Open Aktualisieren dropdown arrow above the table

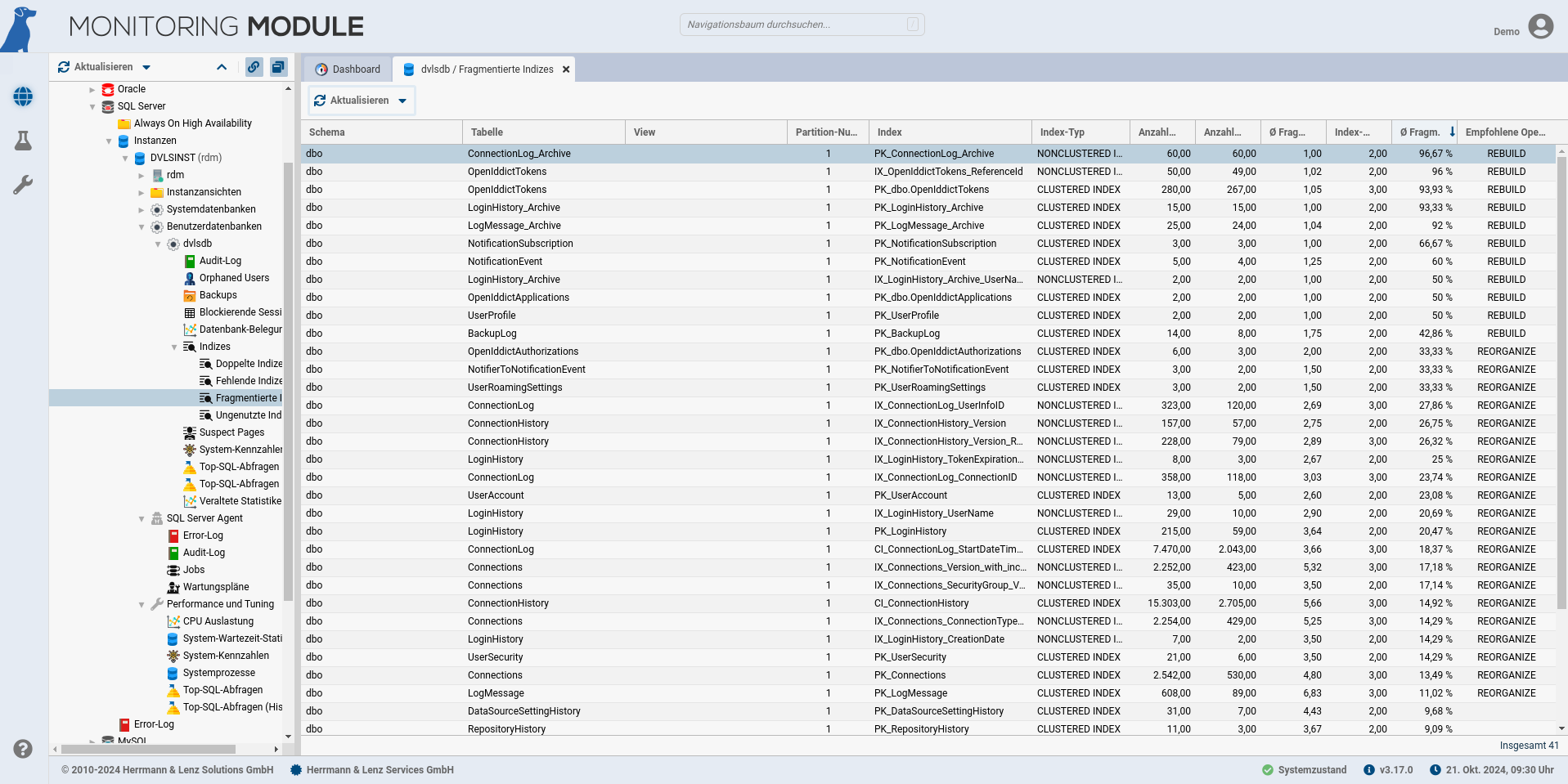pos(402,101)
